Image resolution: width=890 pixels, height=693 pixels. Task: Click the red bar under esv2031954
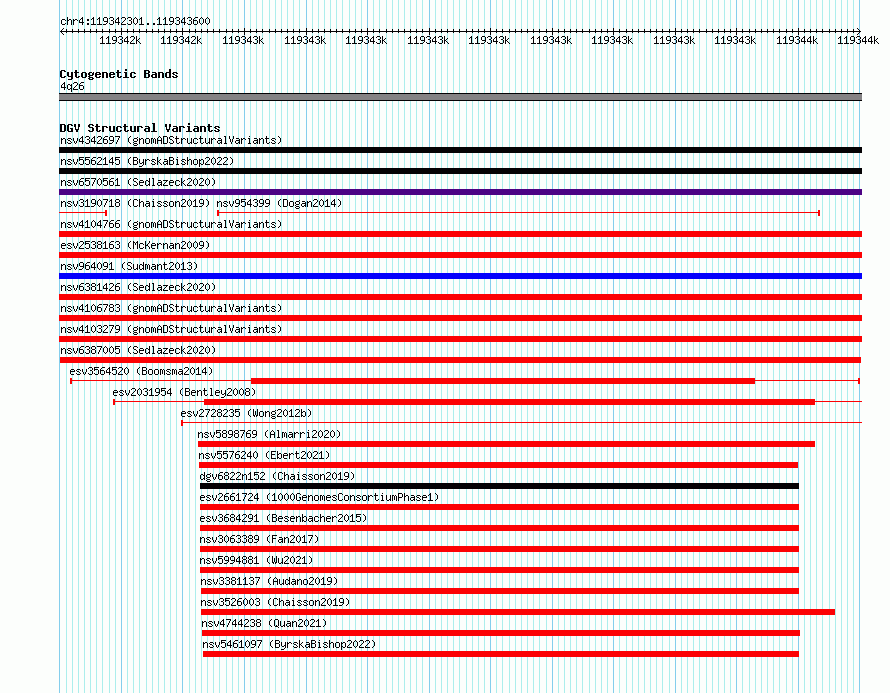pyautogui.click(x=509, y=402)
